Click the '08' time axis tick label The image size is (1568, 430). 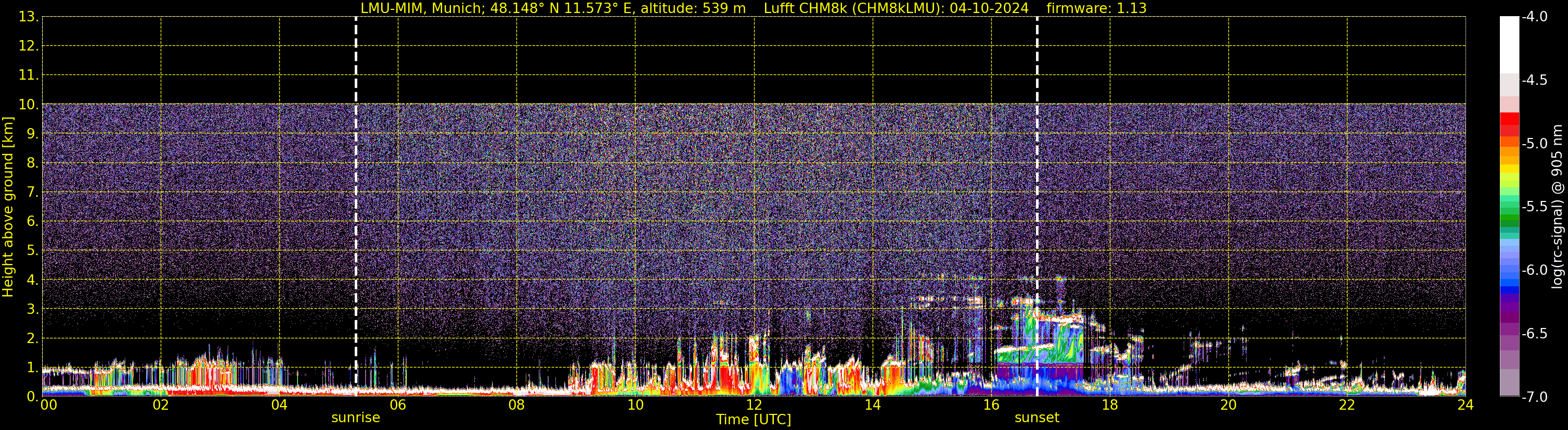tap(517, 405)
